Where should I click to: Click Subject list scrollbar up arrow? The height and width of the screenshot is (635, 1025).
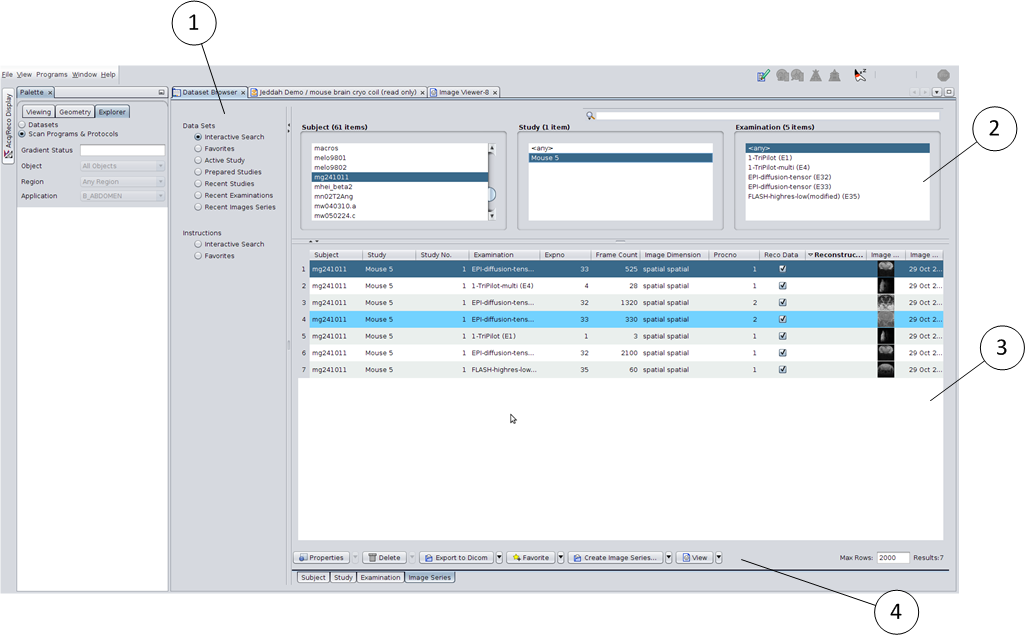coord(492,148)
